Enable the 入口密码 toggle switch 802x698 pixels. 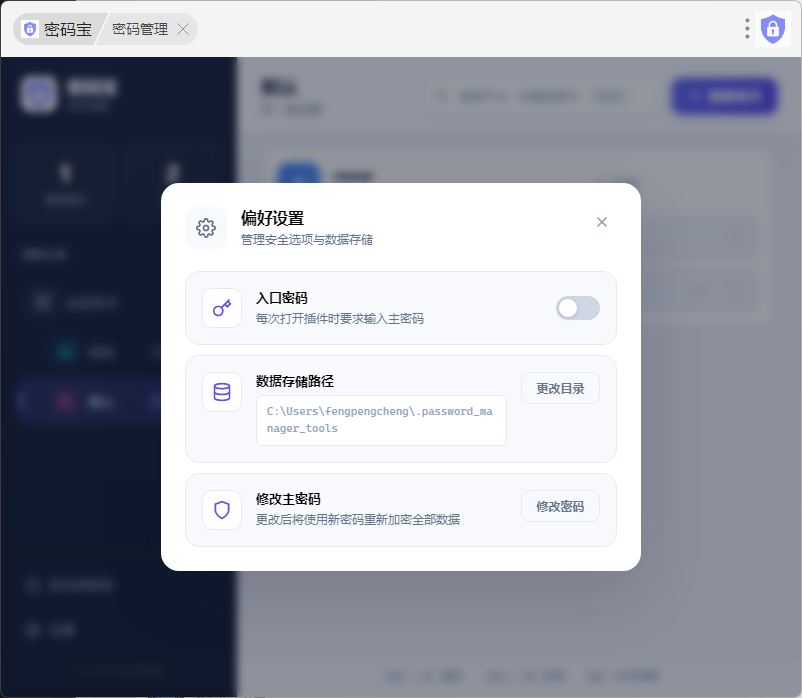(577, 308)
